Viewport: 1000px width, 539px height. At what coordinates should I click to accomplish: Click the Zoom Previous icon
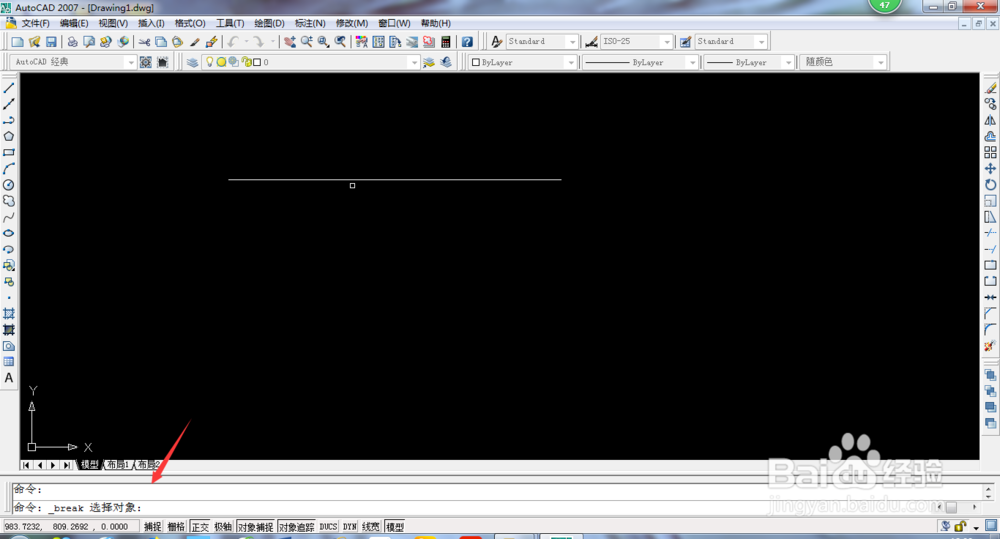[x=341, y=41]
